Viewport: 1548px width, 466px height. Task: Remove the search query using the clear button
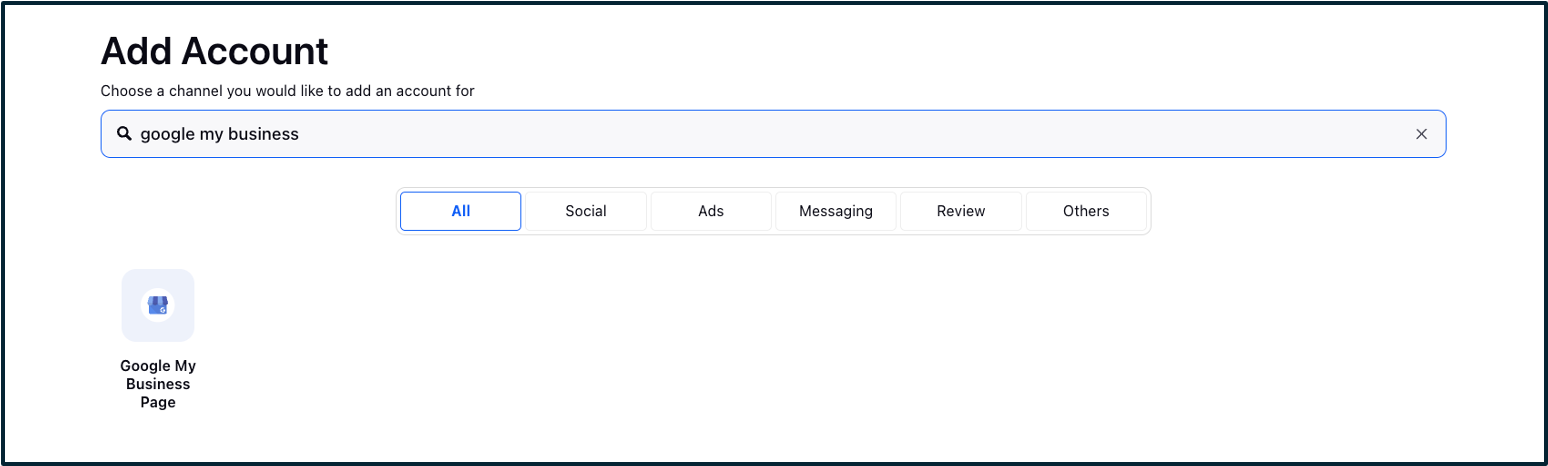pyautogui.click(x=1421, y=134)
